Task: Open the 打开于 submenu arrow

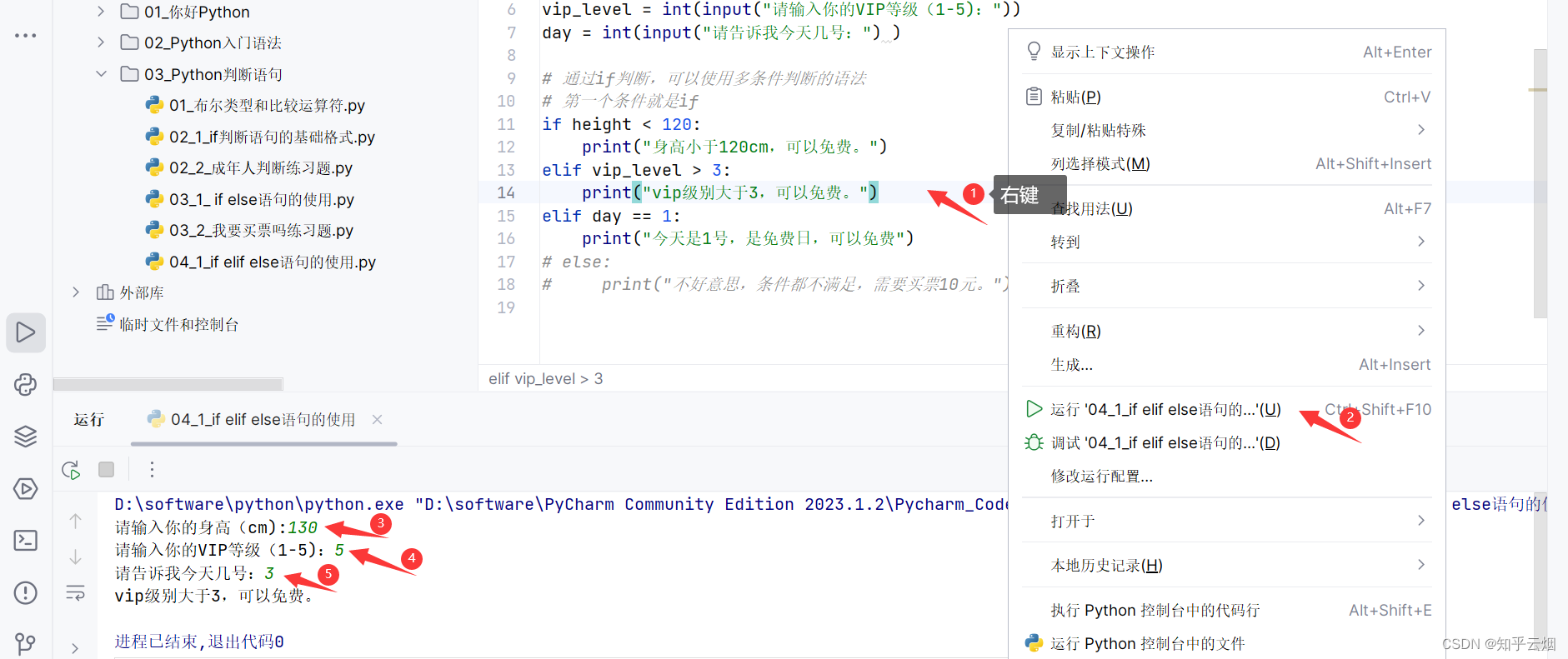Action: [x=1421, y=521]
